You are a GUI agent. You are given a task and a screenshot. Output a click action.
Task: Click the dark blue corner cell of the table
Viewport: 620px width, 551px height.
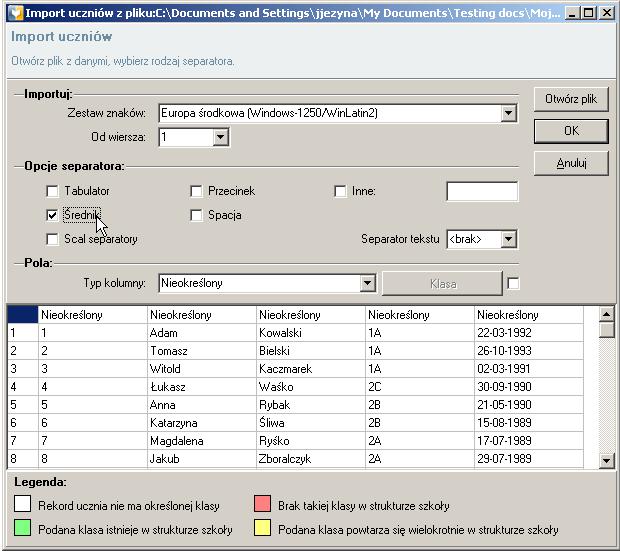click(x=23, y=315)
